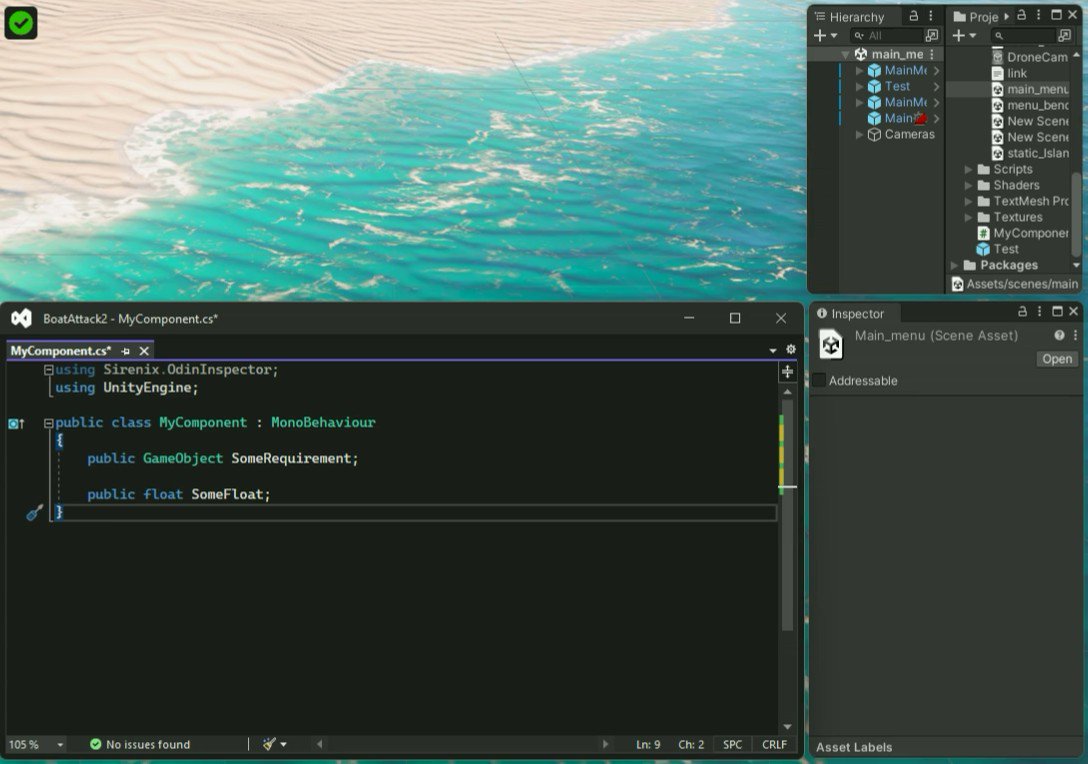Click the create (+) icon in Hierarchy
The width and height of the screenshot is (1088, 764).
[x=822, y=35]
